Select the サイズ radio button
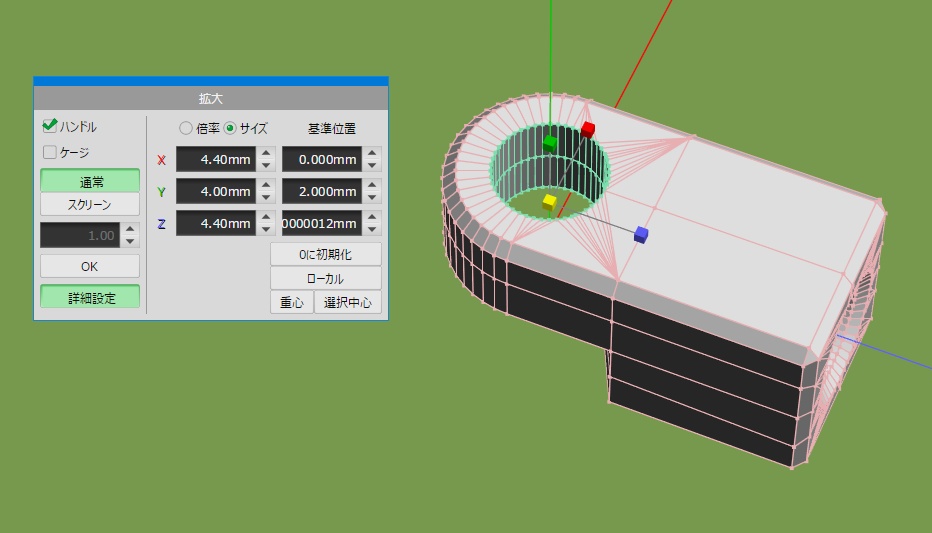Image resolution: width=932 pixels, height=533 pixels. coord(230,128)
